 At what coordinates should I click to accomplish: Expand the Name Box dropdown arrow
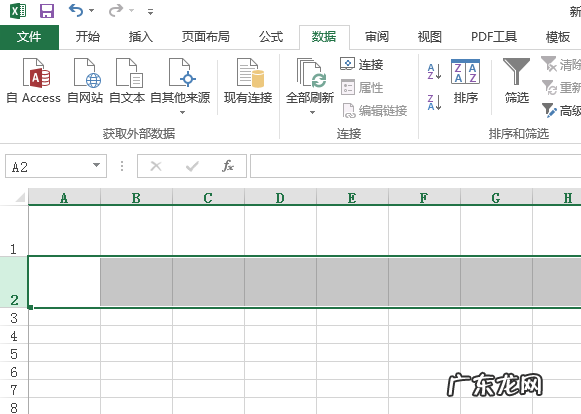coord(96,165)
